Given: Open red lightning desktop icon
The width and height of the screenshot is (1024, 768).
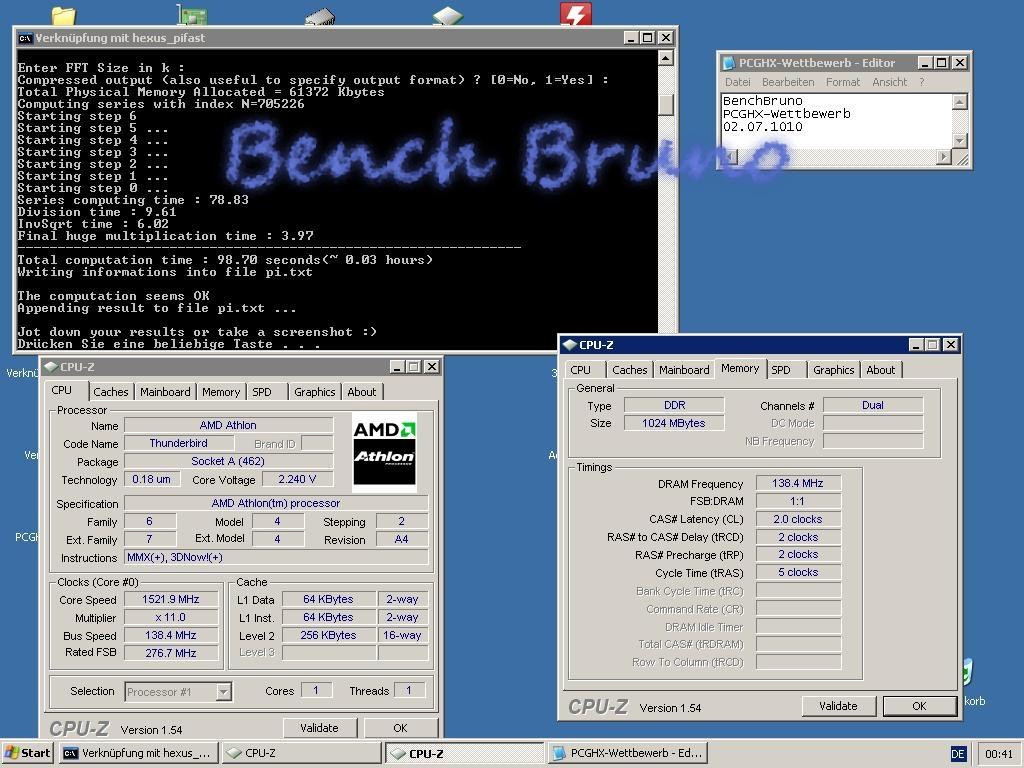Looking at the screenshot, I should tap(575, 14).
